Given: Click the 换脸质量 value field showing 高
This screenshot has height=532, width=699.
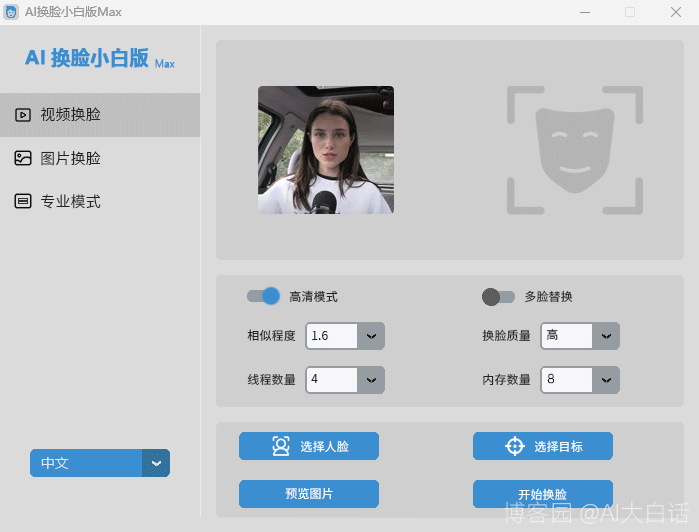Looking at the screenshot, I should coord(567,336).
